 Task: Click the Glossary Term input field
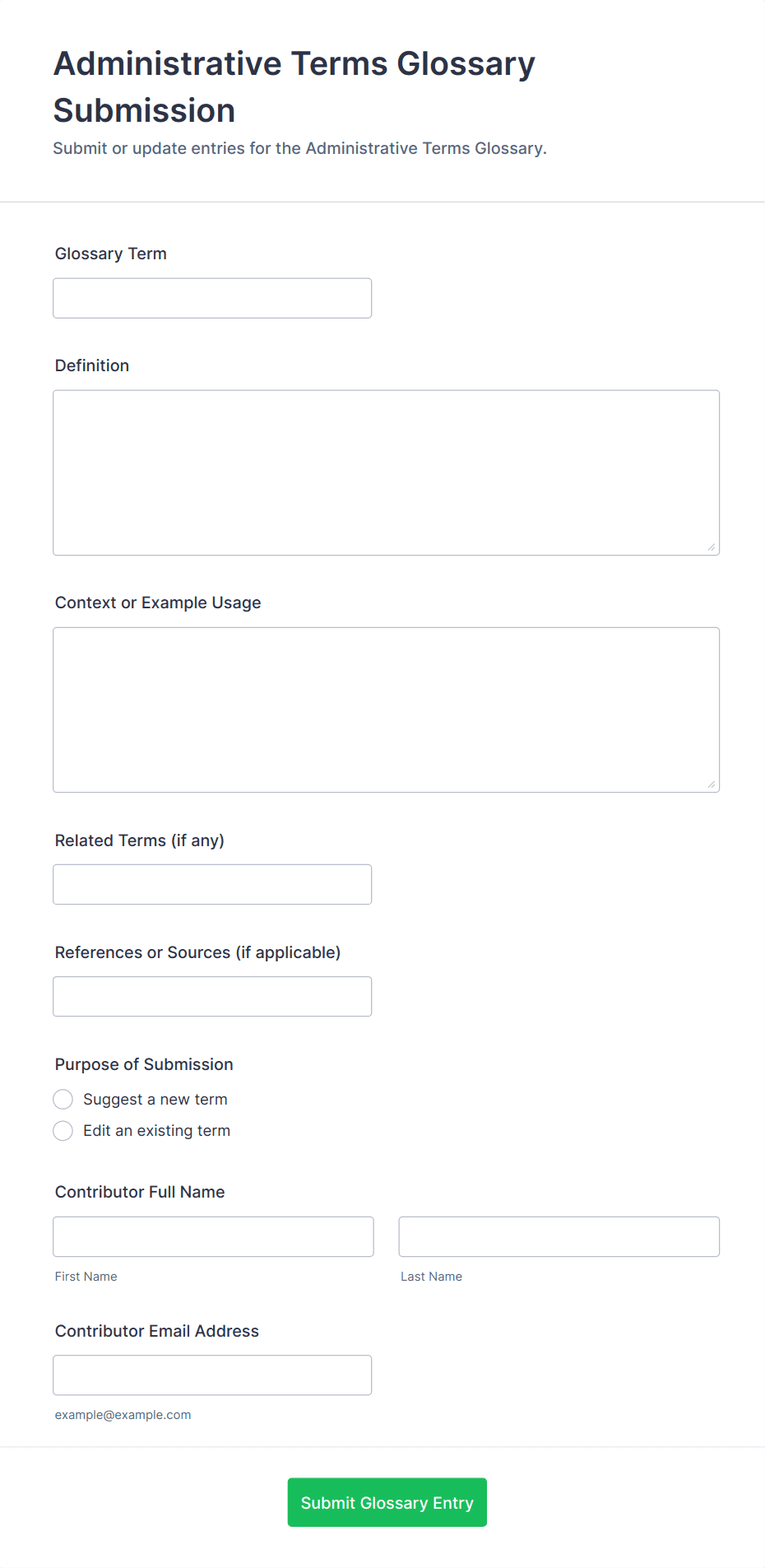tap(212, 298)
